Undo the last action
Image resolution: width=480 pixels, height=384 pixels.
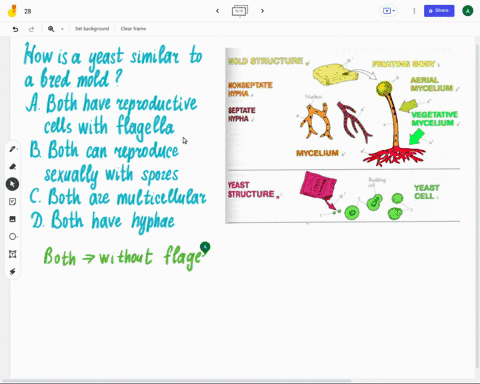click(15, 29)
